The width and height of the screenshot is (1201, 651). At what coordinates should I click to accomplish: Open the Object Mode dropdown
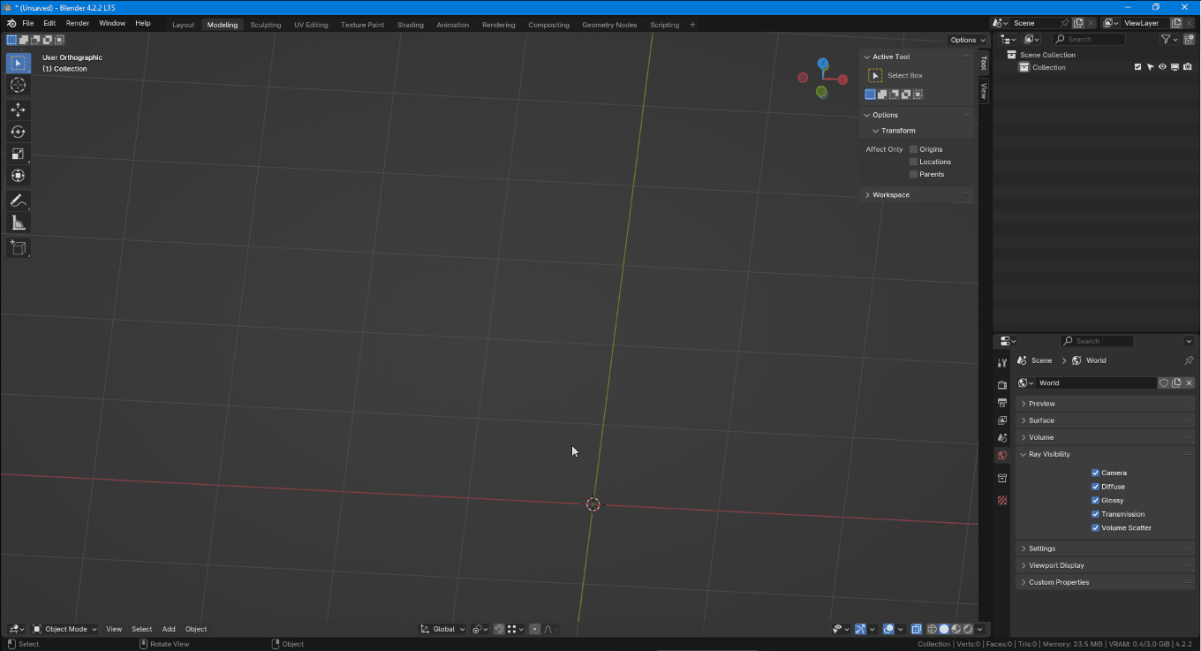tap(65, 629)
